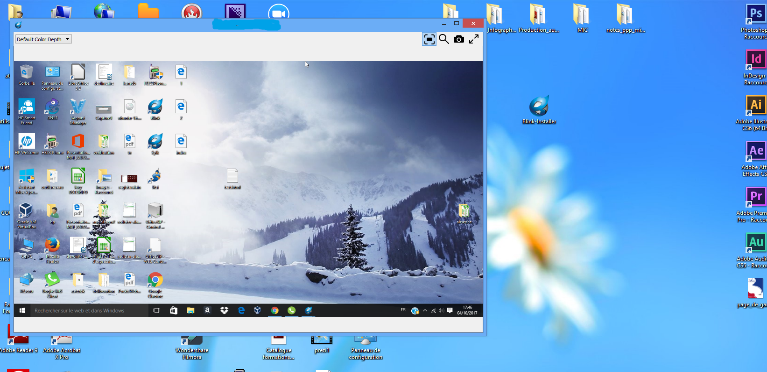The width and height of the screenshot is (767, 372).
Task: Select the Production_au... folder on local desktop
Action: pos(538,18)
